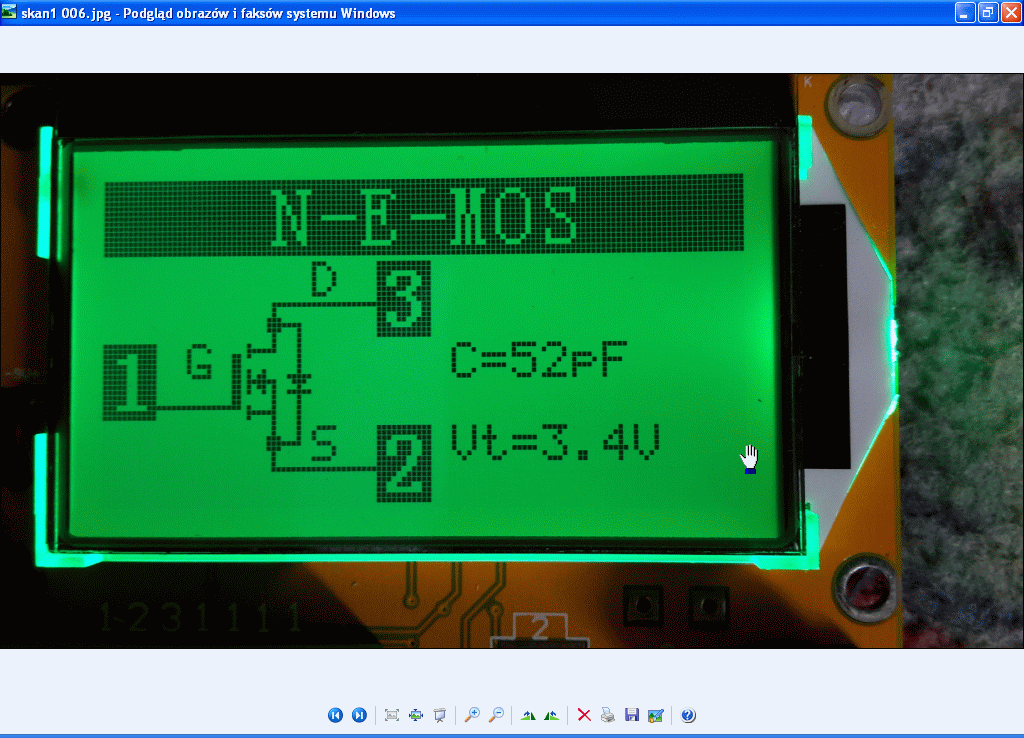Screen dimensions: 1024x738
Task: Minimize the image viewer window
Action: coord(965,13)
